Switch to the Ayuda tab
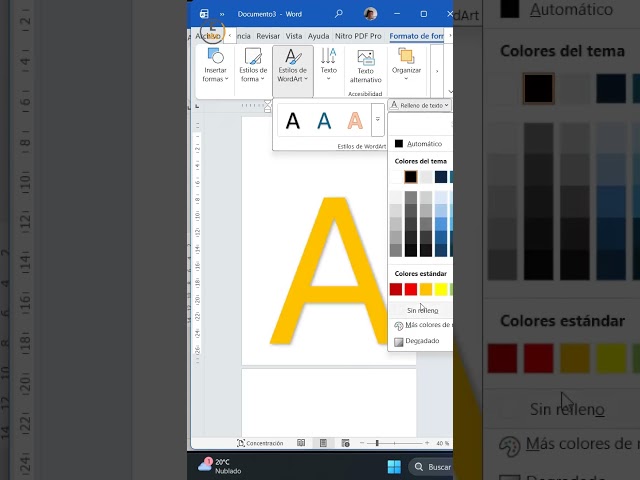Viewport: 640px width, 480px height. tap(318, 36)
